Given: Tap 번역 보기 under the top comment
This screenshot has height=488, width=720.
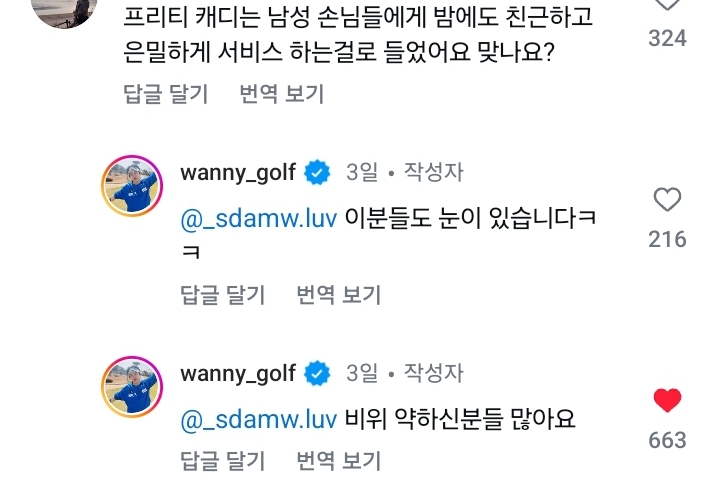Looking at the screenshot, I should click(x=282, y=94).
